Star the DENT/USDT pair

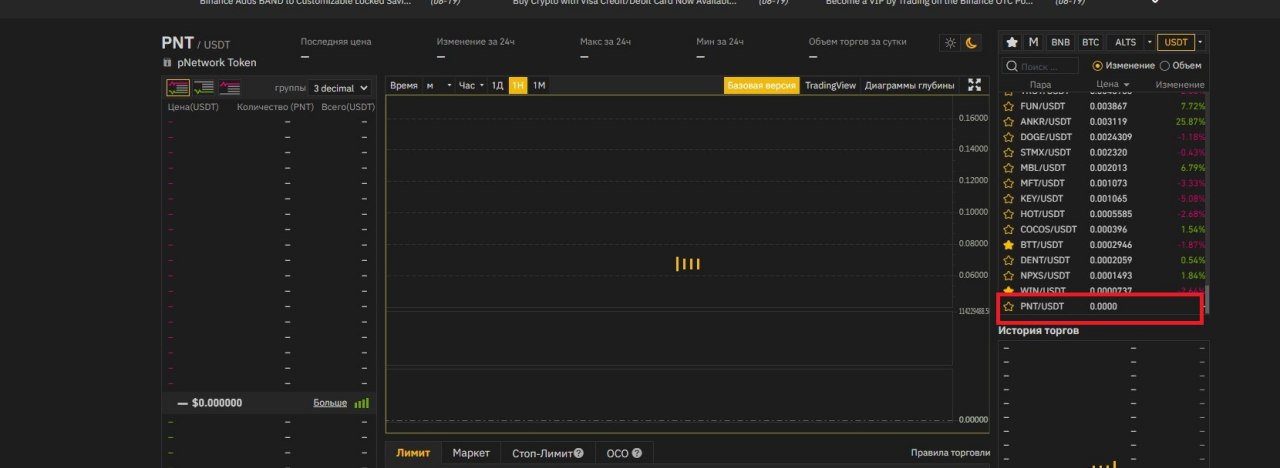point(1008,260)
